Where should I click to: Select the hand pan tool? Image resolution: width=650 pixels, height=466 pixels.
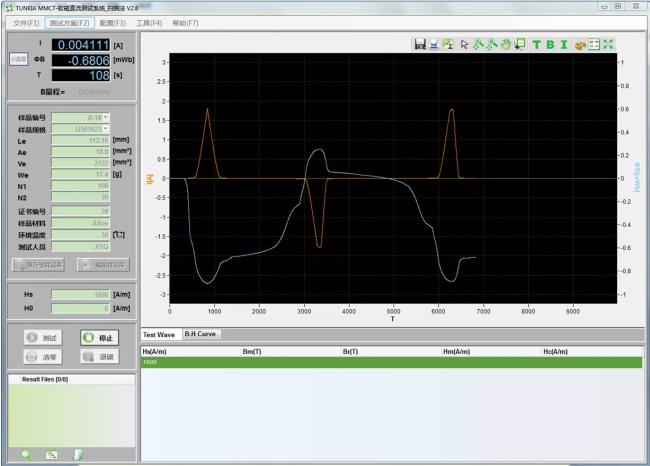(x=506, y=44)
